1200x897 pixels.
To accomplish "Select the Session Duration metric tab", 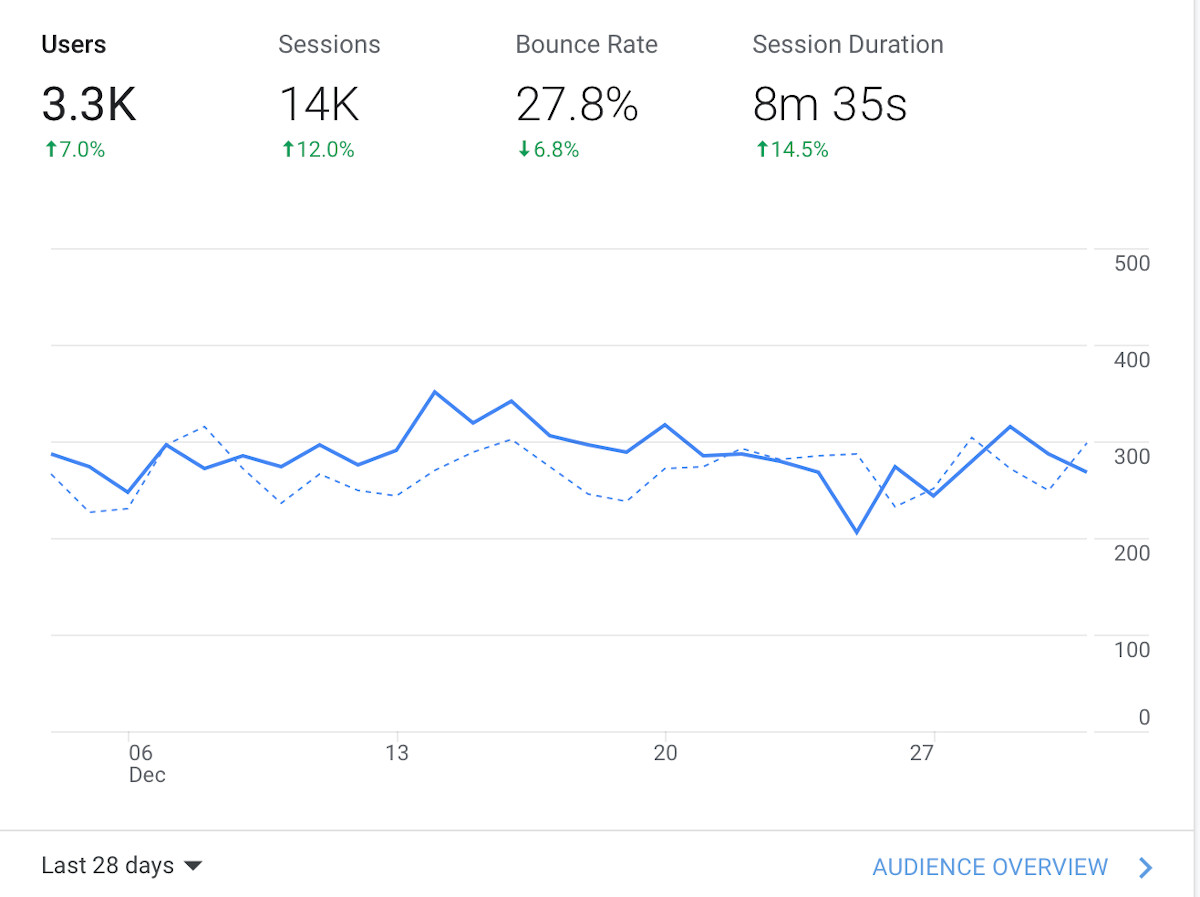I will pos(847,45).
